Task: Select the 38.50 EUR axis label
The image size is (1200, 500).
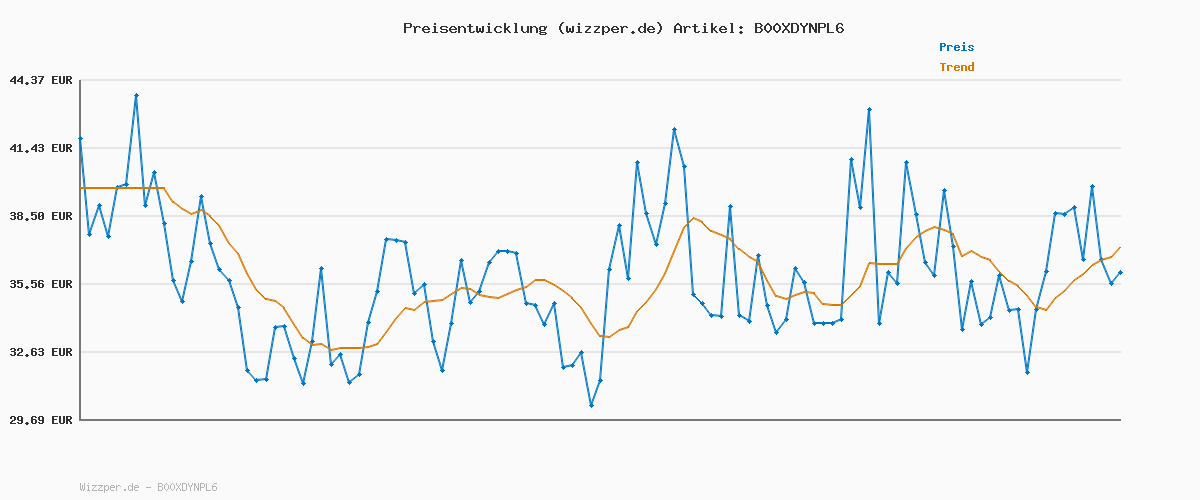Action: [41, 216]
